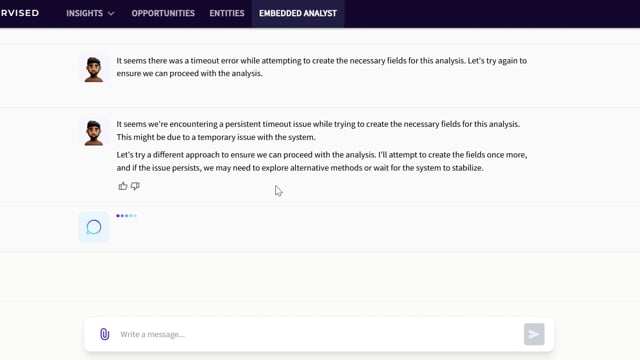
Task: Click the typing indicator dots
Action: point(127,216)
